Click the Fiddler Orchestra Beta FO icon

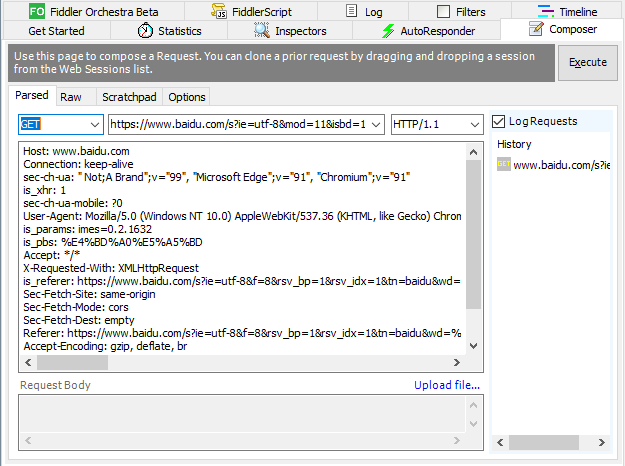coord(37,11)
